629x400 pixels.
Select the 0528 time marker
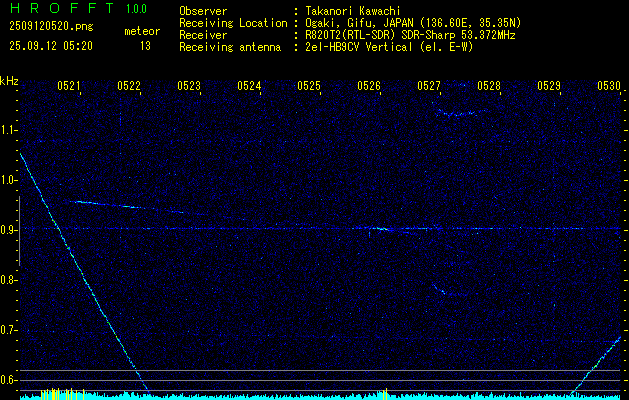pyautogui.click(x=489, y=86)
